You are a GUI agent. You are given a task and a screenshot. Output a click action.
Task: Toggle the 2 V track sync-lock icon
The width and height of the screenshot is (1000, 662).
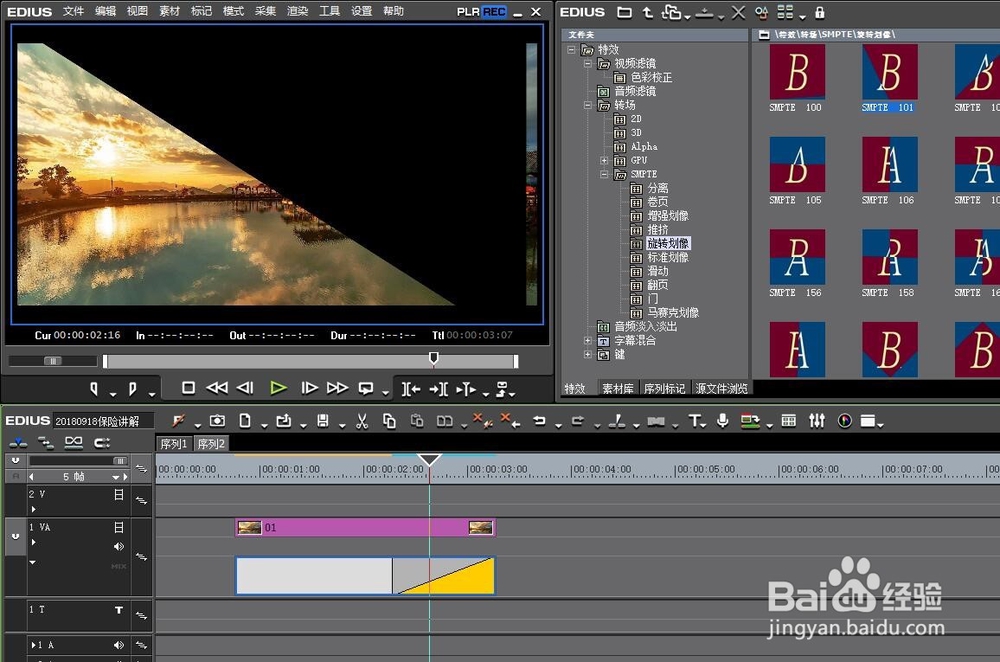click(x=142, y=501)
